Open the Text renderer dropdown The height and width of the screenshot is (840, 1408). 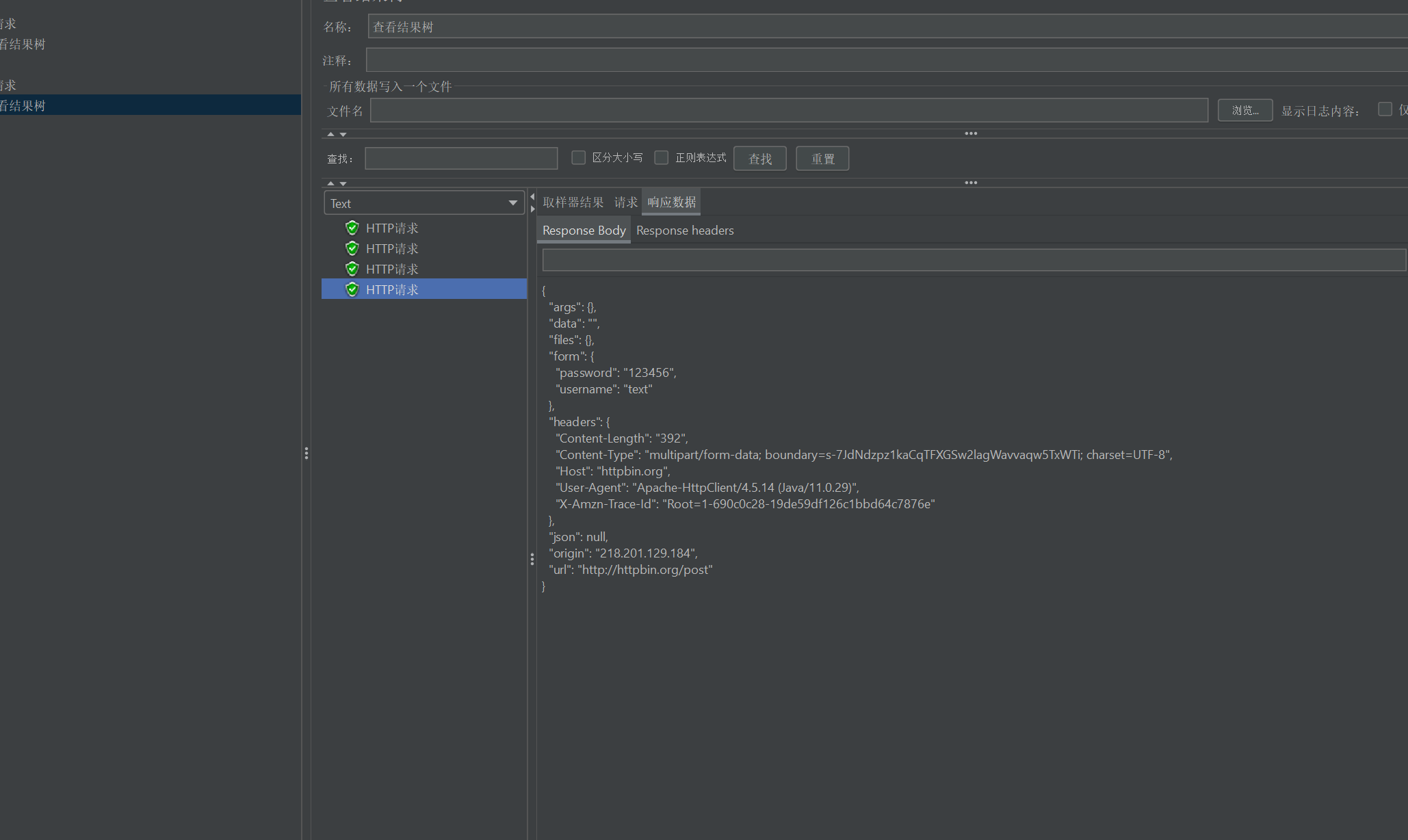(423, 203)
